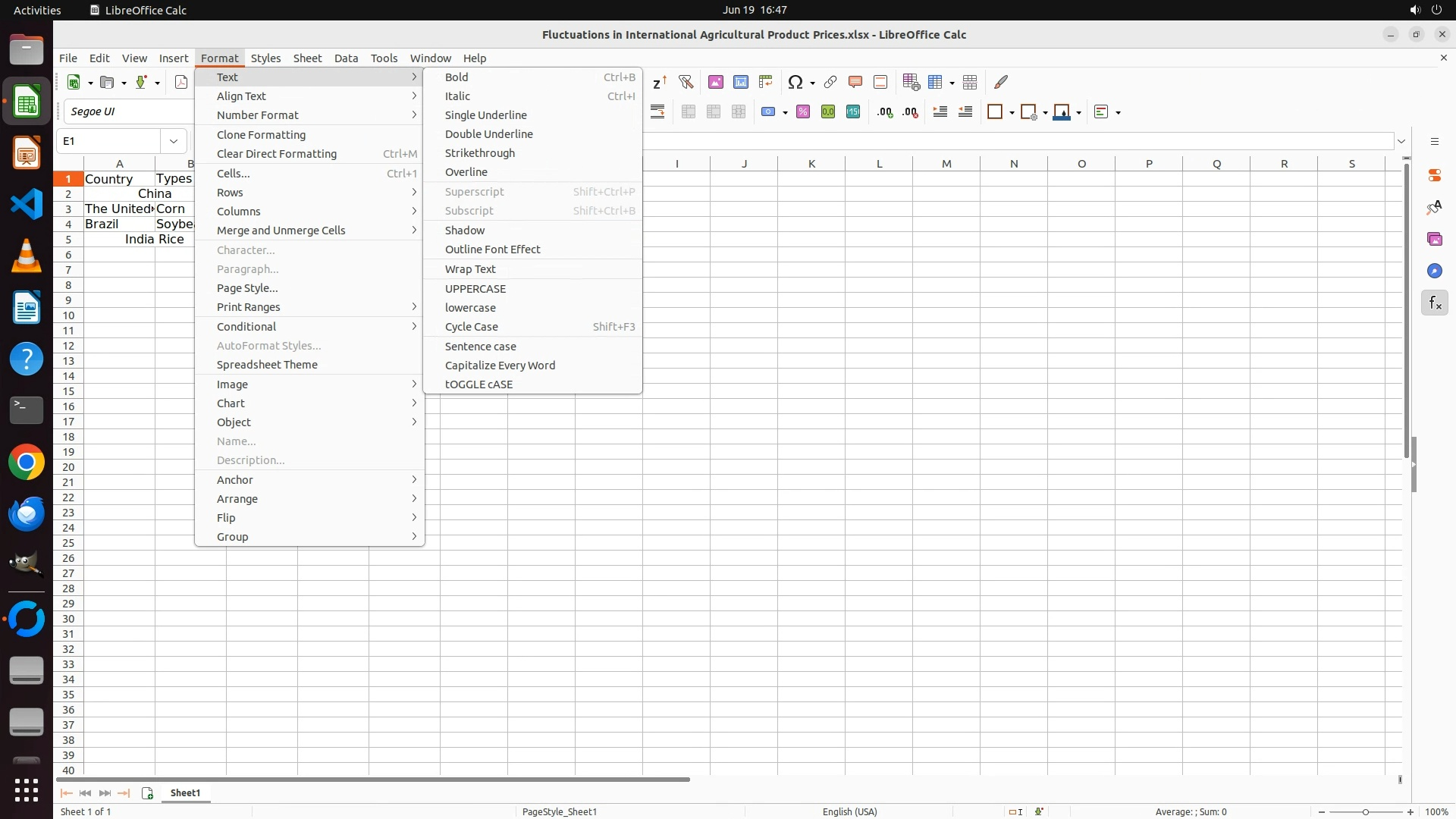
Task: Toggle Strikethrough formatting option
Action: tap(479, 153)
